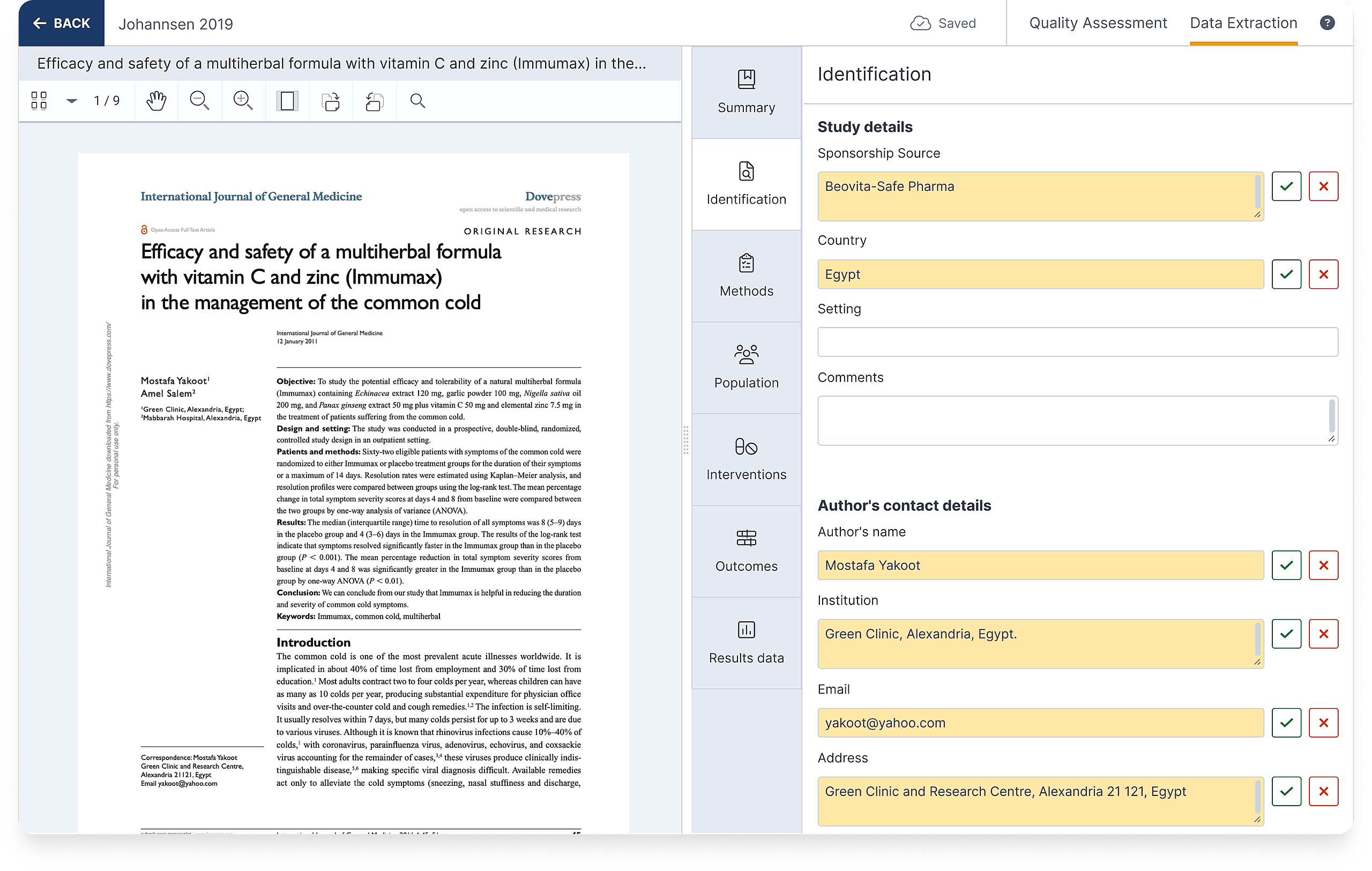This screenshot has height=871, width=1372.
Task: Open the PDF search tool
Action: 417,101
